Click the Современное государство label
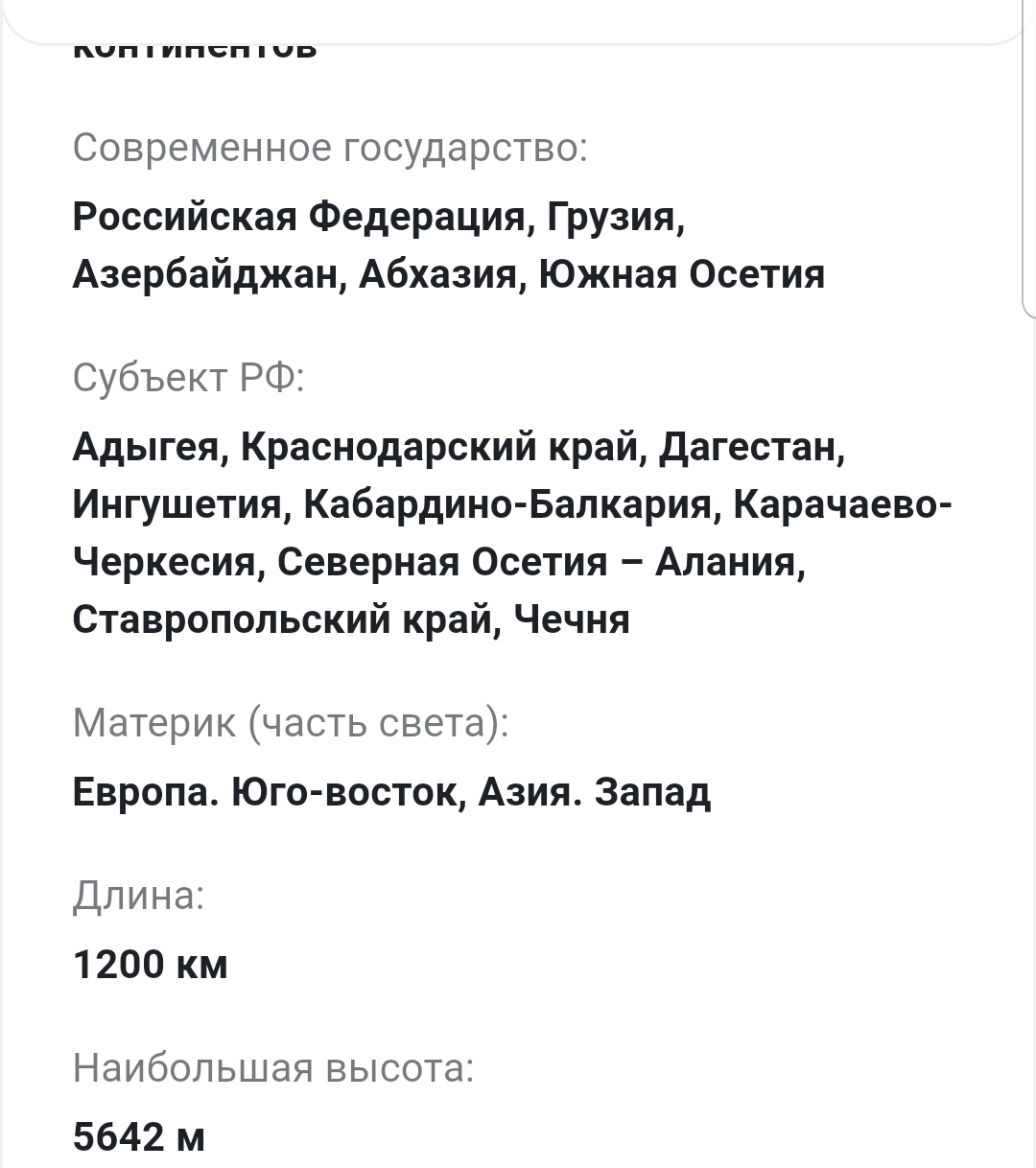1036x1168 pixels. 330,149
